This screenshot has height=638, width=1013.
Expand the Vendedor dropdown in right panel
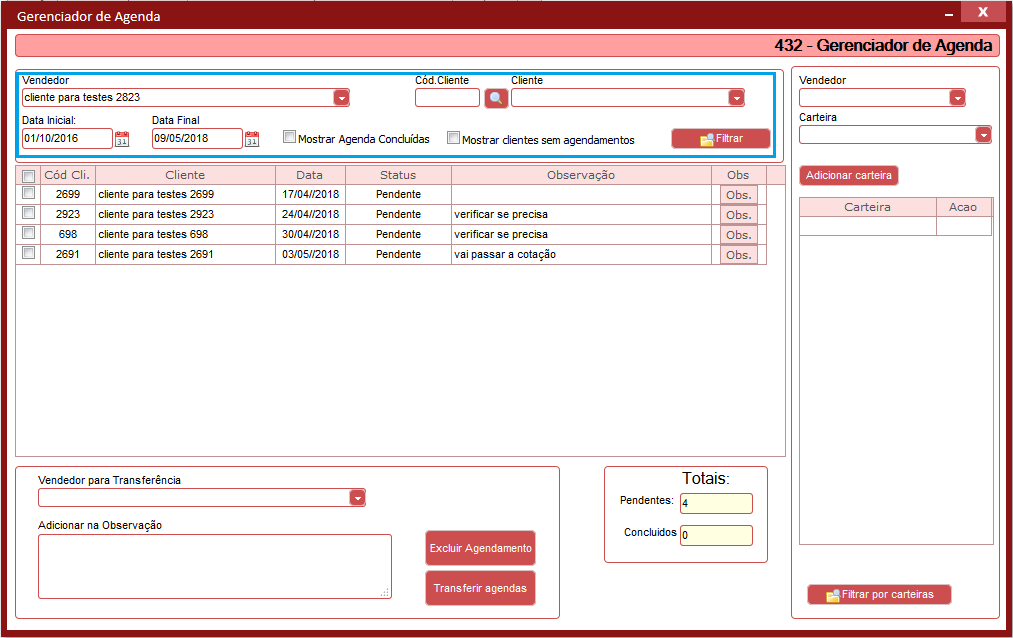pyautogui.click(x=957, y=98)
